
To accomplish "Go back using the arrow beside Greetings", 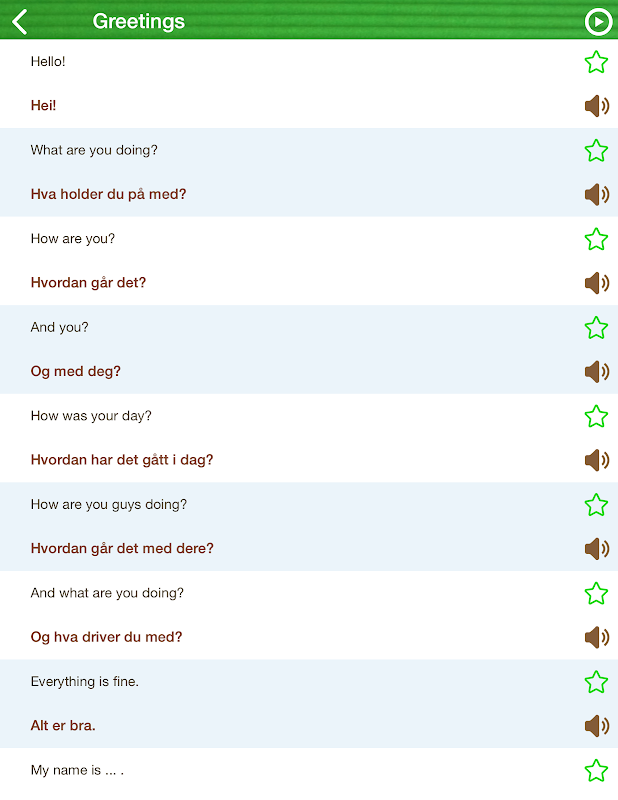I will pyautogui.click(x=19, y=22).
